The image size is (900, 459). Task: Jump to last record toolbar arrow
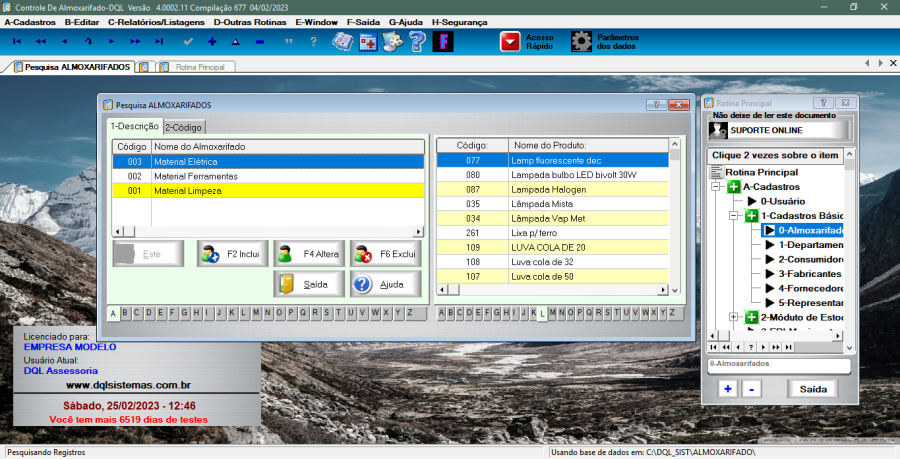tap(159, 41)
